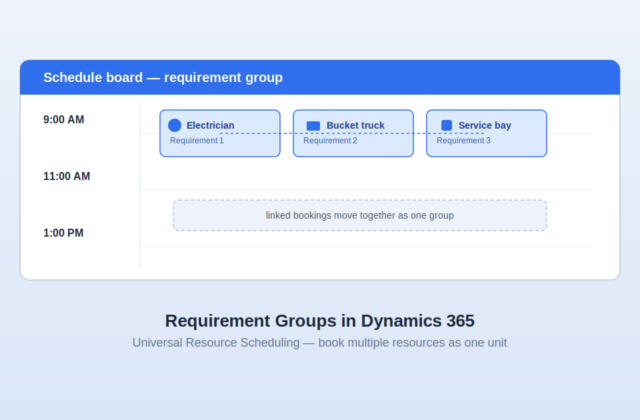
Task: Click the 'Requirement Groups in Dynamics 365' title
Action: [320, 321]
